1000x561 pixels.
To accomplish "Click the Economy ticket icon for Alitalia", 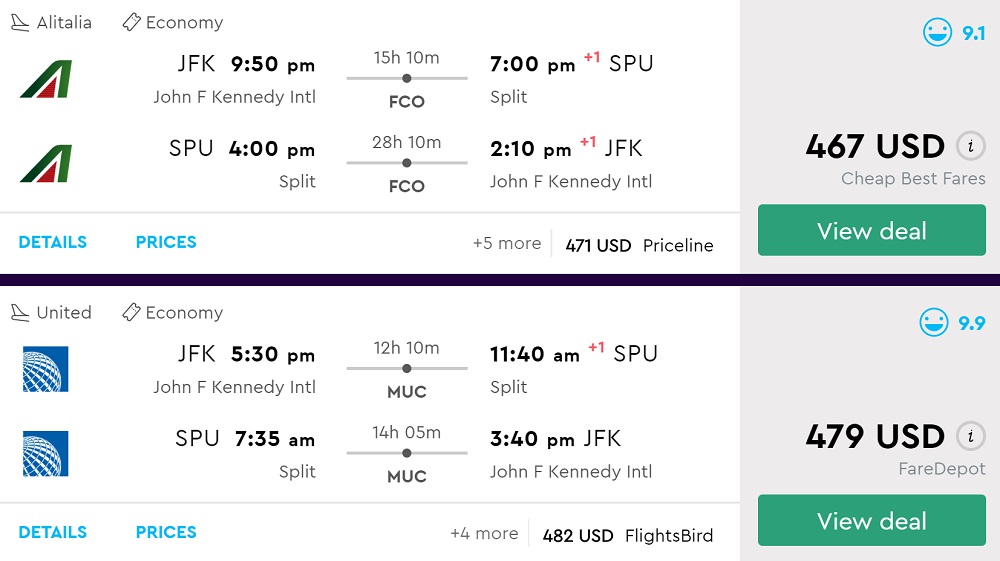I will click(x=131, y=22).
